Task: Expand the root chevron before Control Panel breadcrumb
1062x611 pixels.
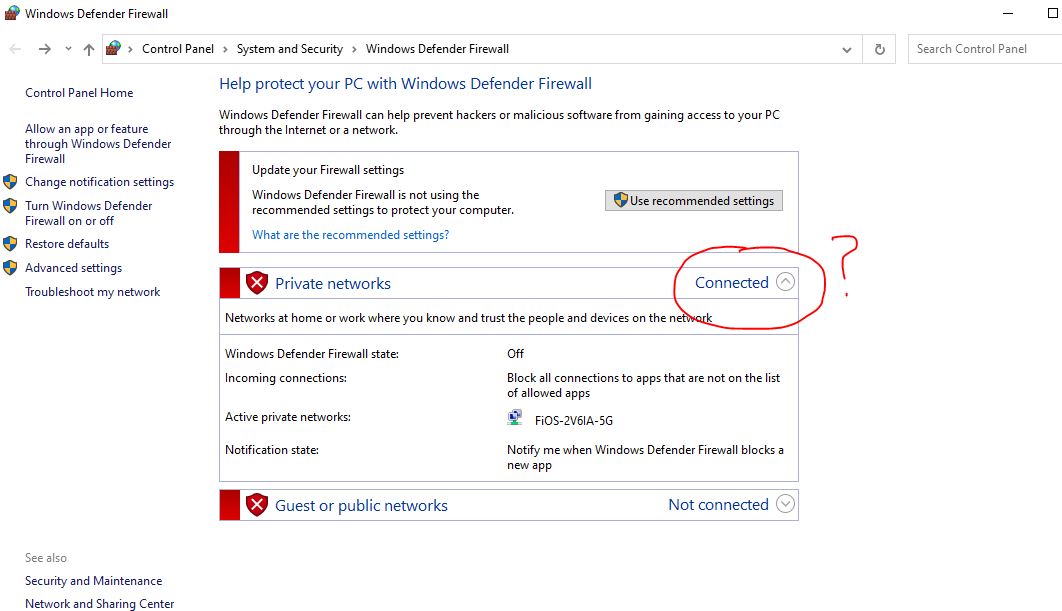Action: point(130,49)
